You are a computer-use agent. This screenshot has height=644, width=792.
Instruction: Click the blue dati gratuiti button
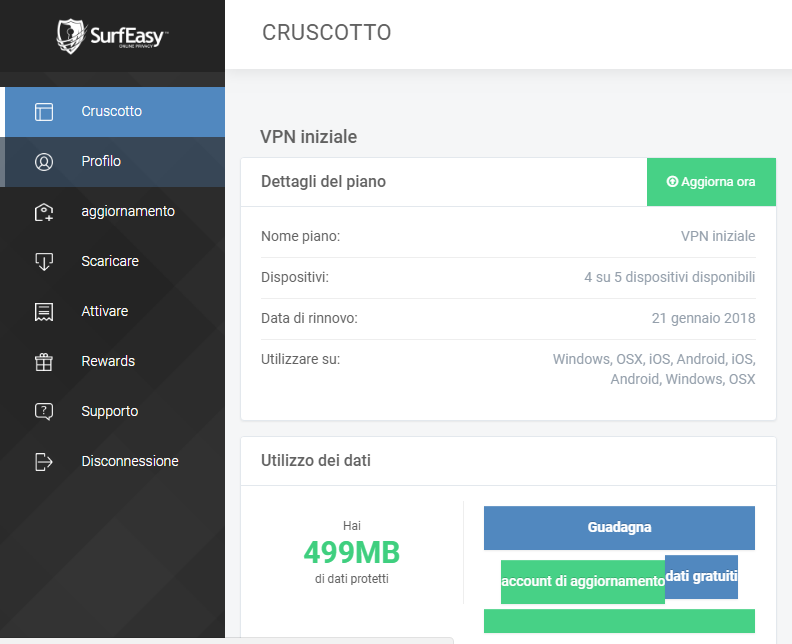click(x=701, y=577)
